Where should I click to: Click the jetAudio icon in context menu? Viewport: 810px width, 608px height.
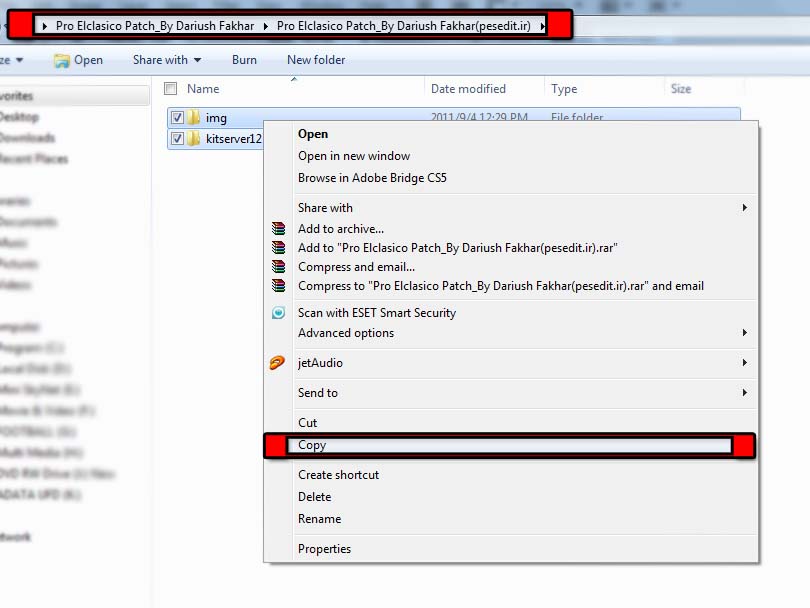pos(278,363)
